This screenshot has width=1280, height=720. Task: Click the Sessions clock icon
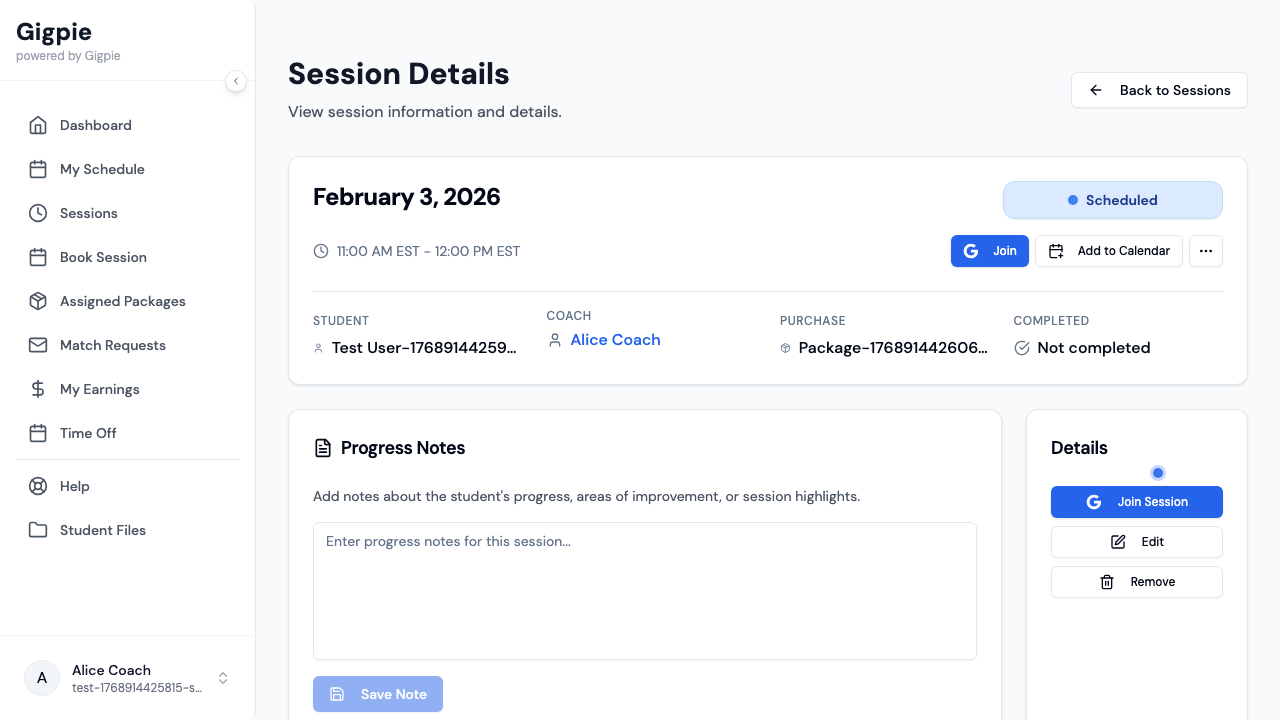point(38,213)
